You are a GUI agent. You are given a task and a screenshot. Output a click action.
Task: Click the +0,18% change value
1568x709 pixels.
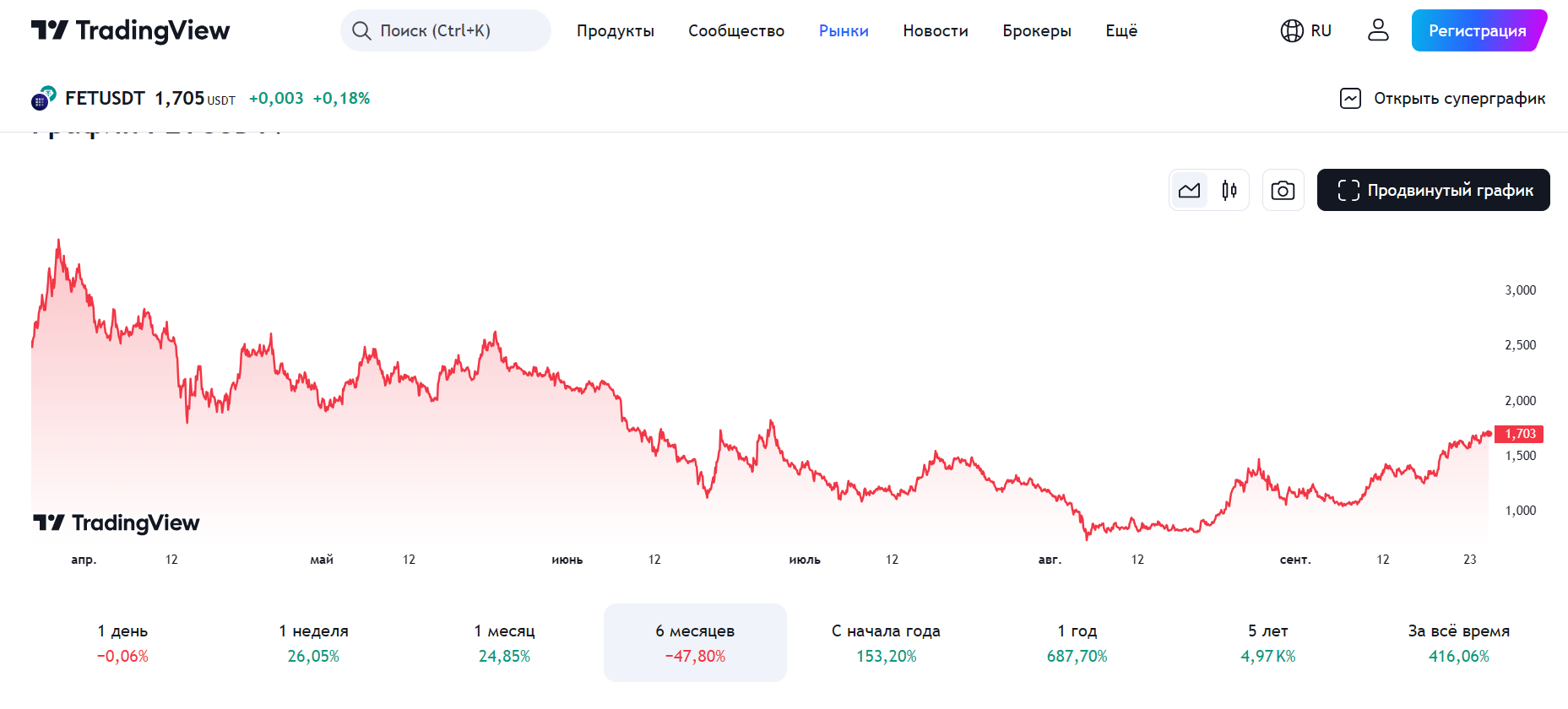[x=341, y=99]
